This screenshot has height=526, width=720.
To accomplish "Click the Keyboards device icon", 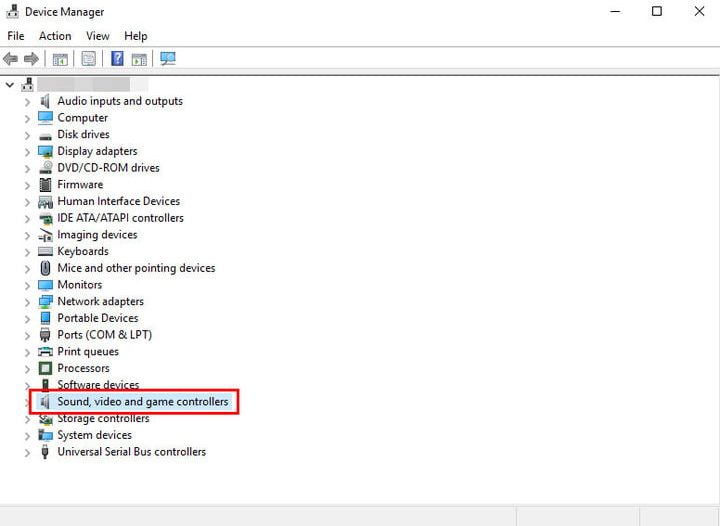I will 45,251.
